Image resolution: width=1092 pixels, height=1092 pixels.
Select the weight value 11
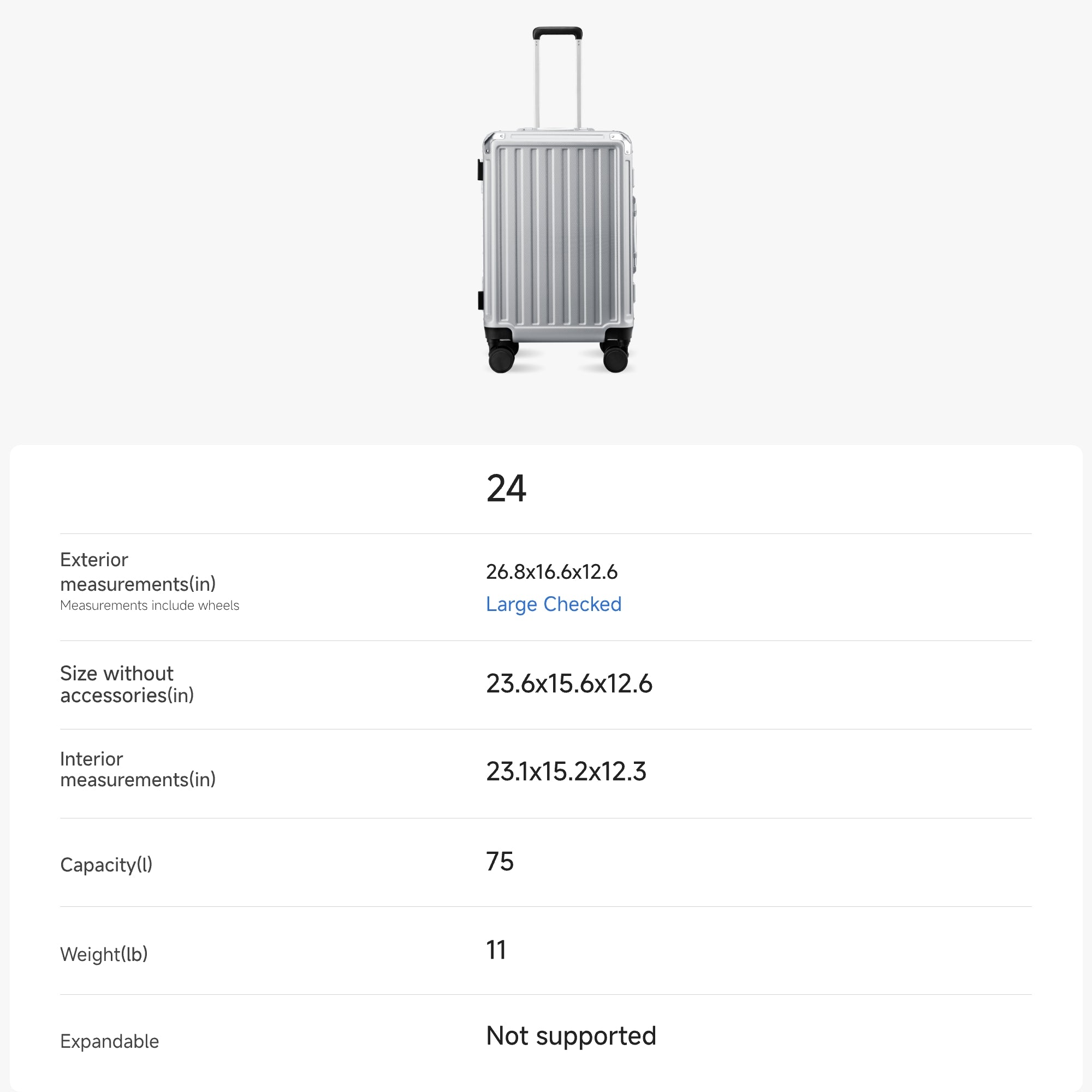496,950
